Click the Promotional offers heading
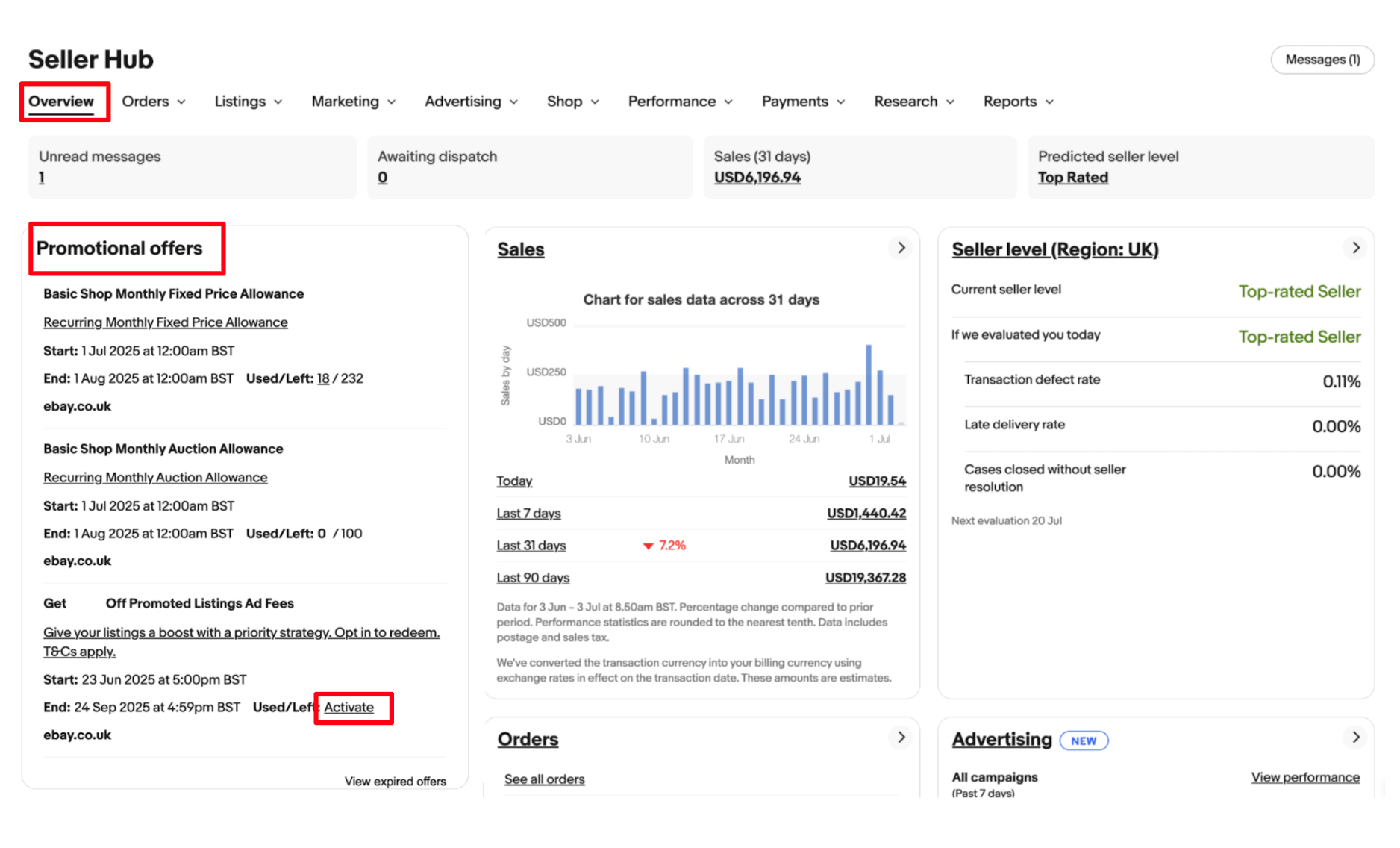1400x848 pixels. pos(119,248)
